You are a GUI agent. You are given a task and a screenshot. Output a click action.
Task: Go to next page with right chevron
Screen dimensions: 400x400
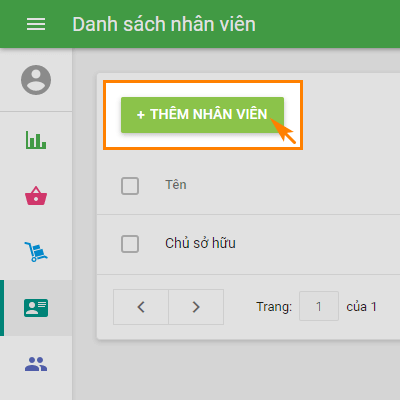[196, 307]
